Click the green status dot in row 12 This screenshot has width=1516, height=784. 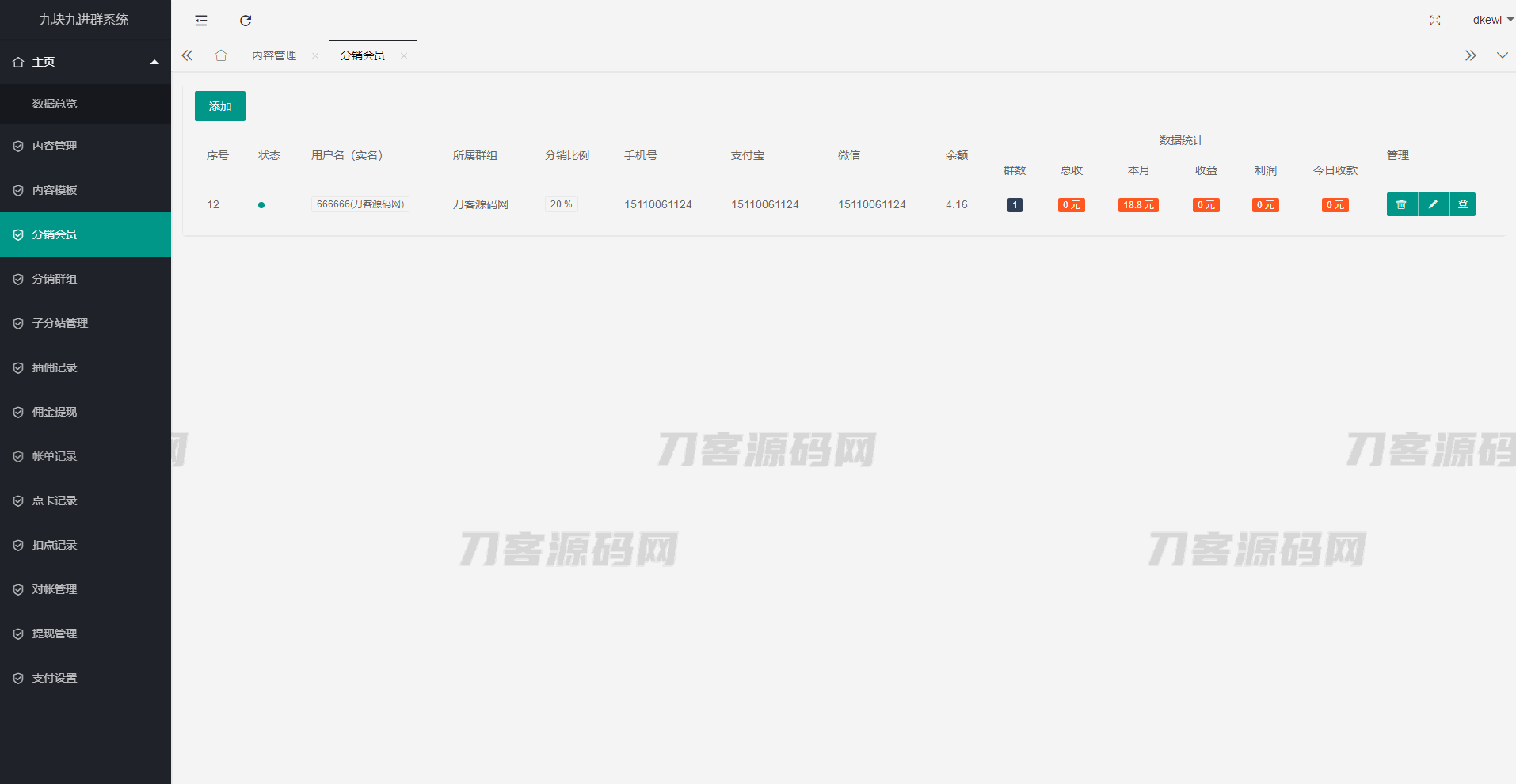261,205
